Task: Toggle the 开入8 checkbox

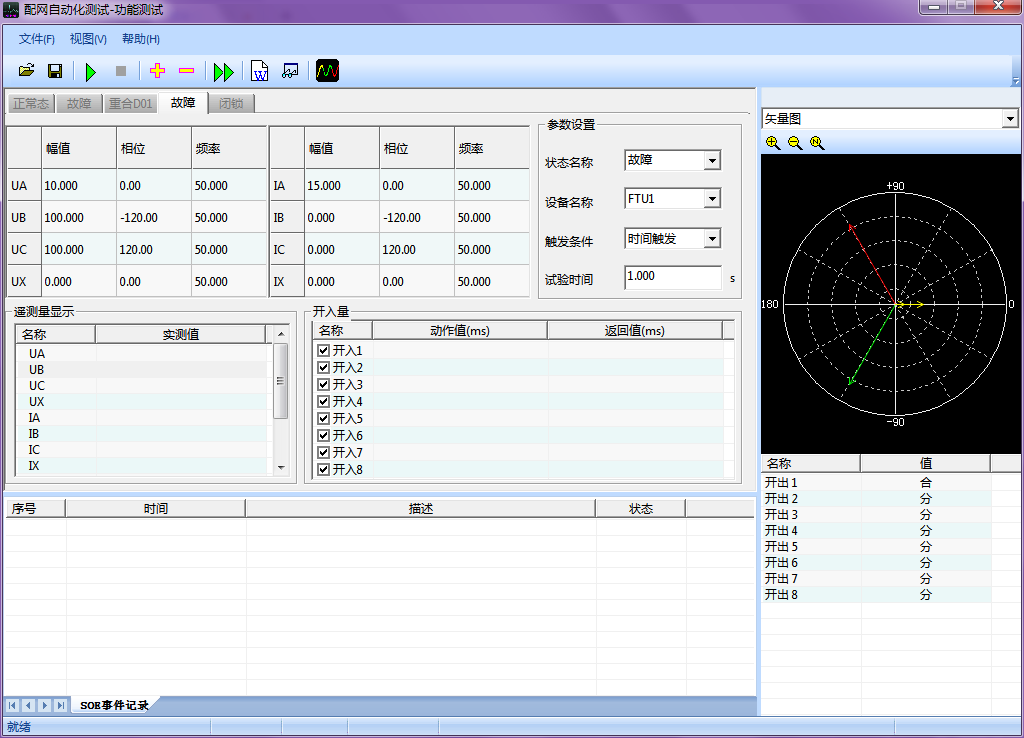Action: 323,469
